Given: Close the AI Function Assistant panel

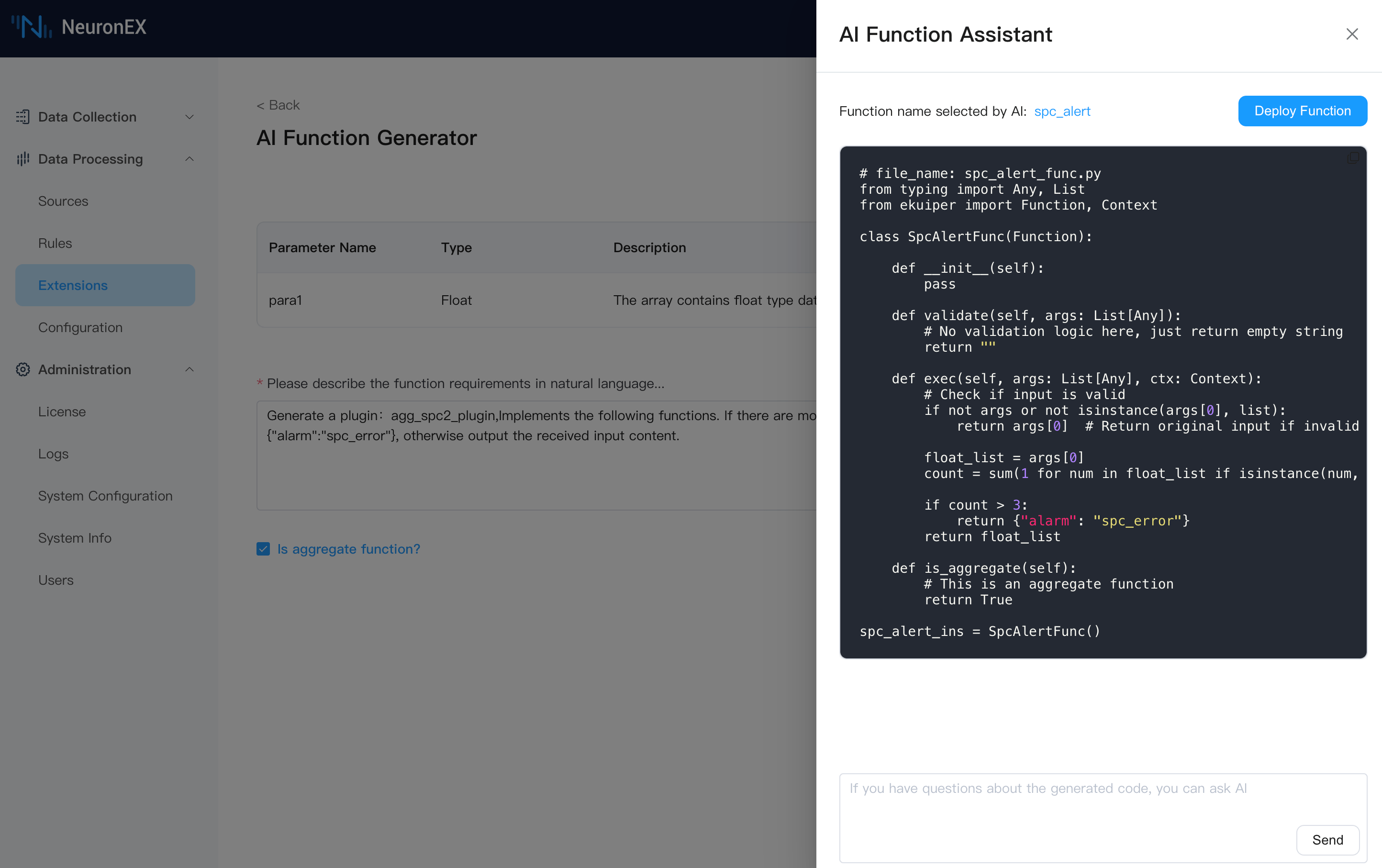Looking at the screenshot, I should click(1351, 34).
